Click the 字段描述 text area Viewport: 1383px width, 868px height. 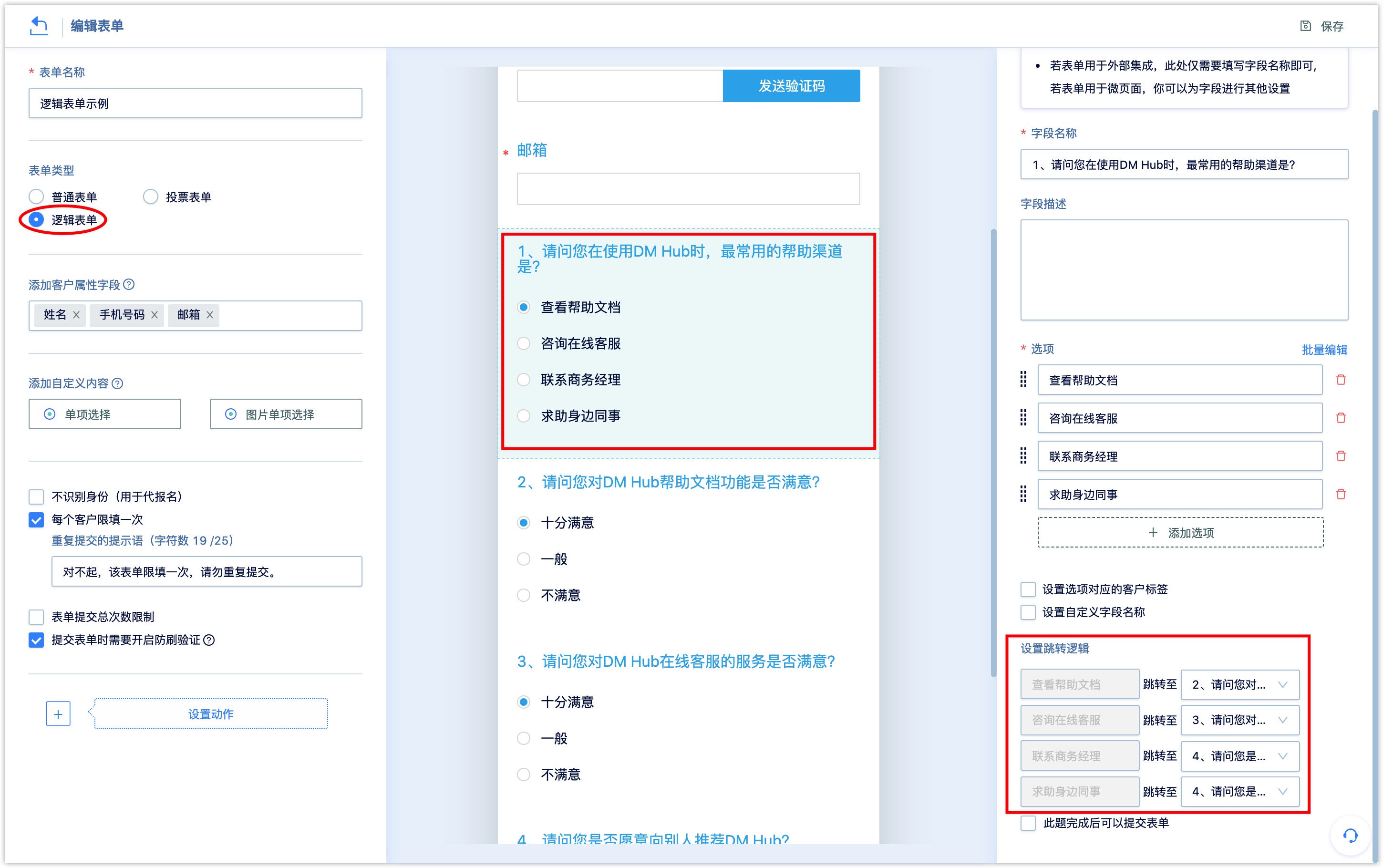pyautogui.click(x=1184, y=270)
